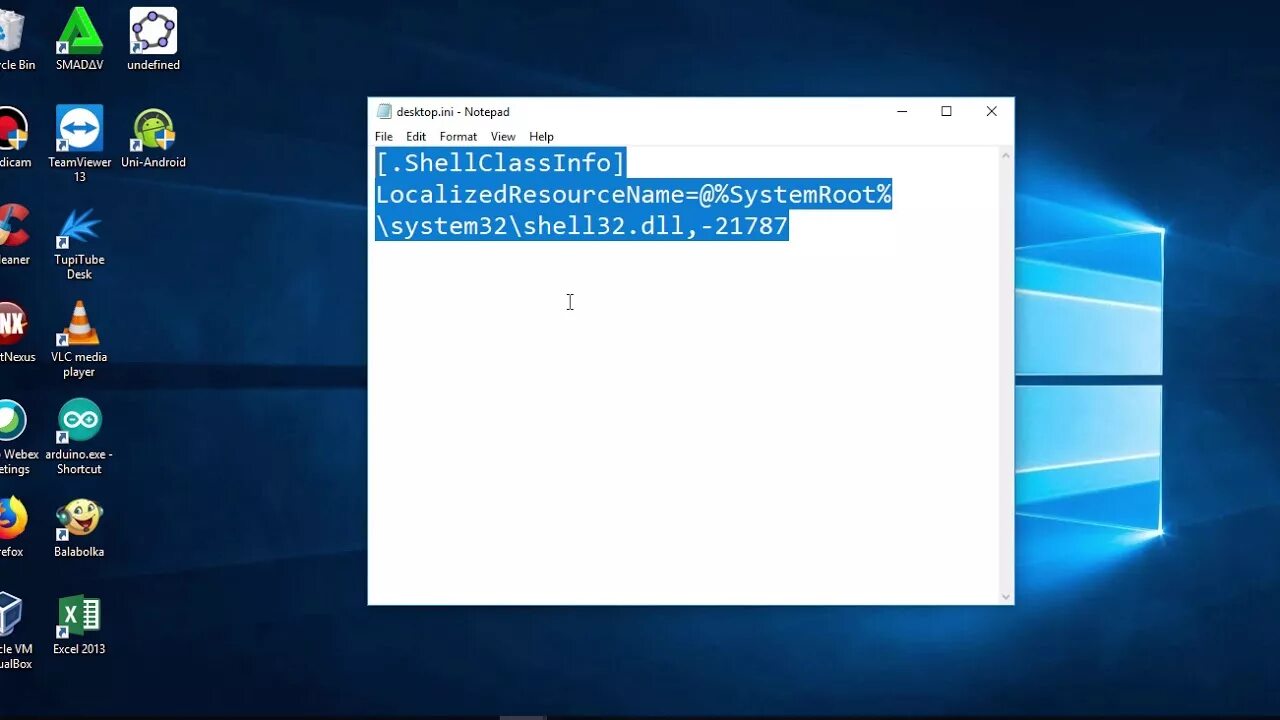
Task: Select the Firefox desktop icon
Action: [x=12, y=527]
